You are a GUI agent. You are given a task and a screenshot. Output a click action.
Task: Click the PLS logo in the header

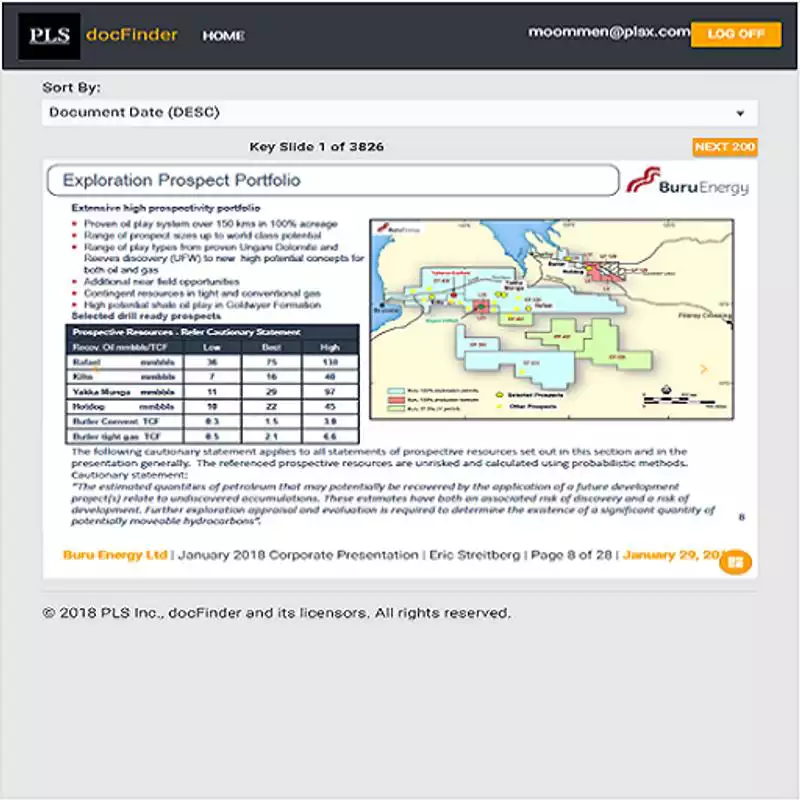(49, 36)
